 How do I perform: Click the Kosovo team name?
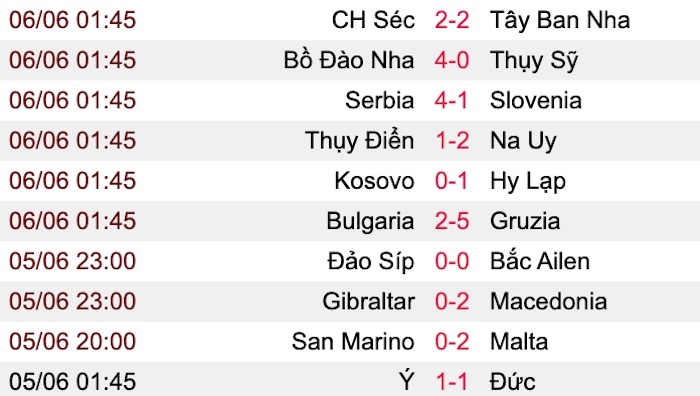[374, 181]
